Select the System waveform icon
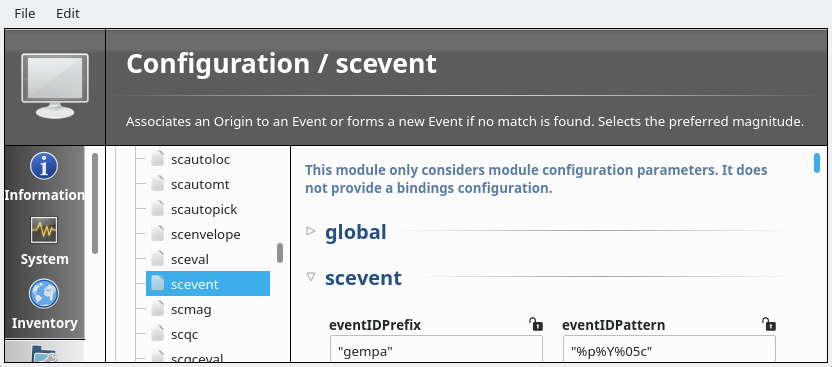The height and width of the screenshot is (367, 832). point(44,230)
